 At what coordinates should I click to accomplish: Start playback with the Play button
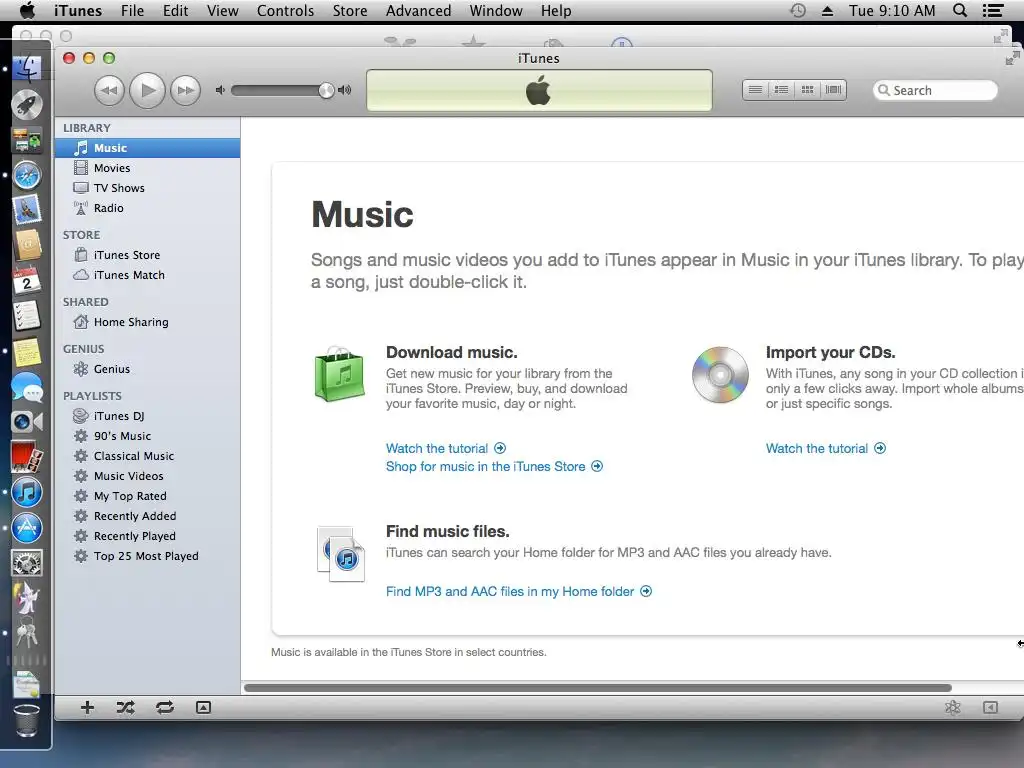coord(148,90)
